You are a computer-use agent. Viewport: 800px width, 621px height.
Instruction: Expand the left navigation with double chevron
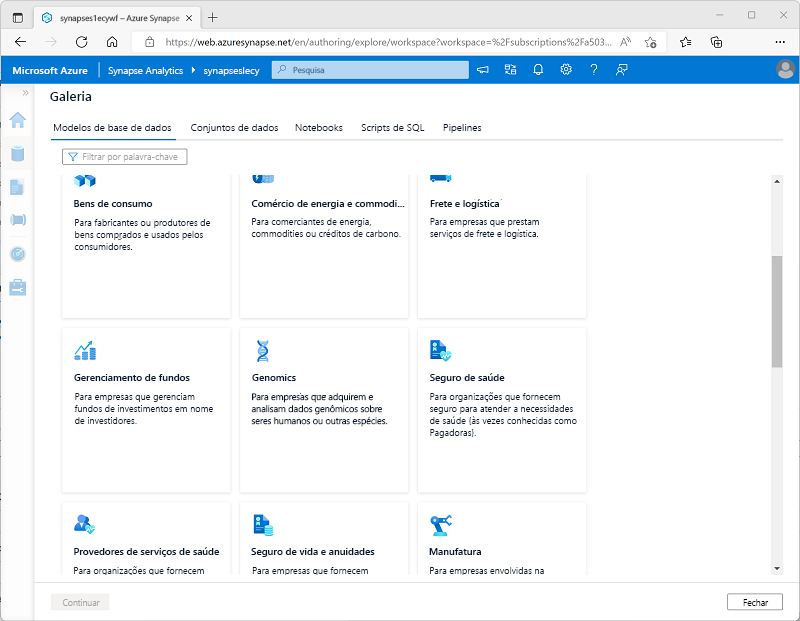click(26, 93)
